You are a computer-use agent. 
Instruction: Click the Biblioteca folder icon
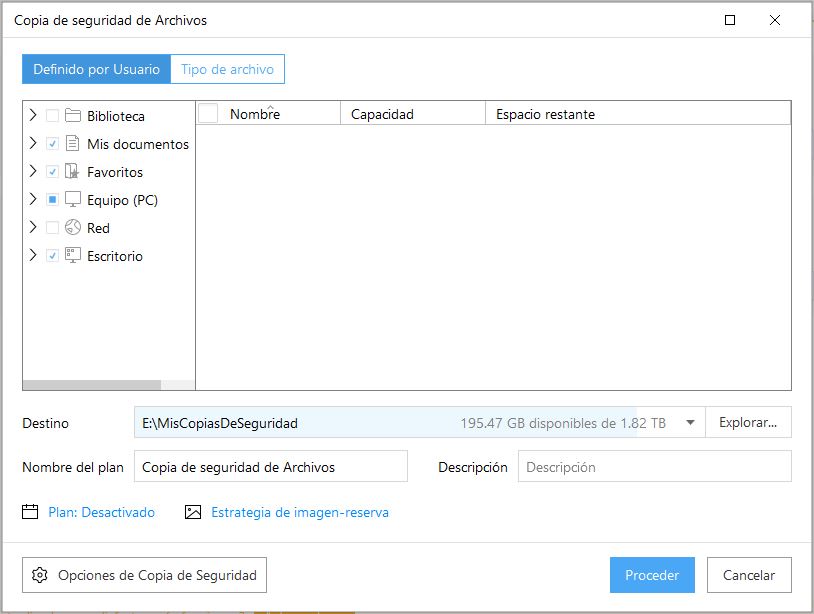click(x=73, y=116)
